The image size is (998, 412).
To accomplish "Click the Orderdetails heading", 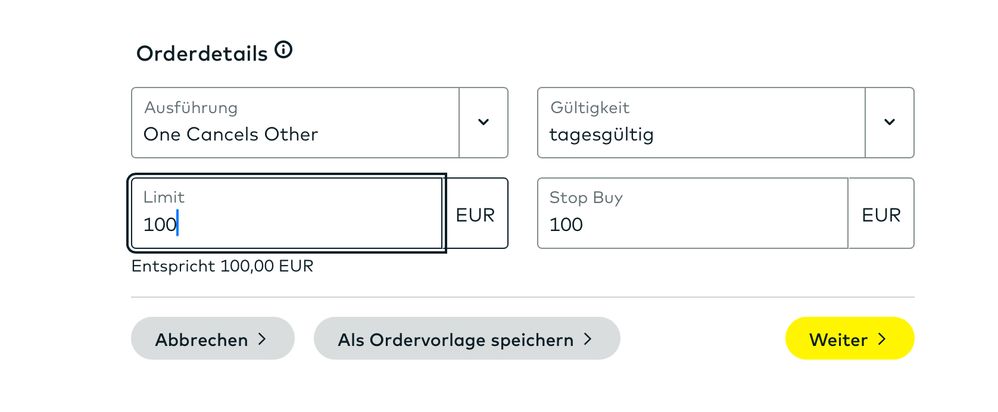I will (x=202, y=53).
